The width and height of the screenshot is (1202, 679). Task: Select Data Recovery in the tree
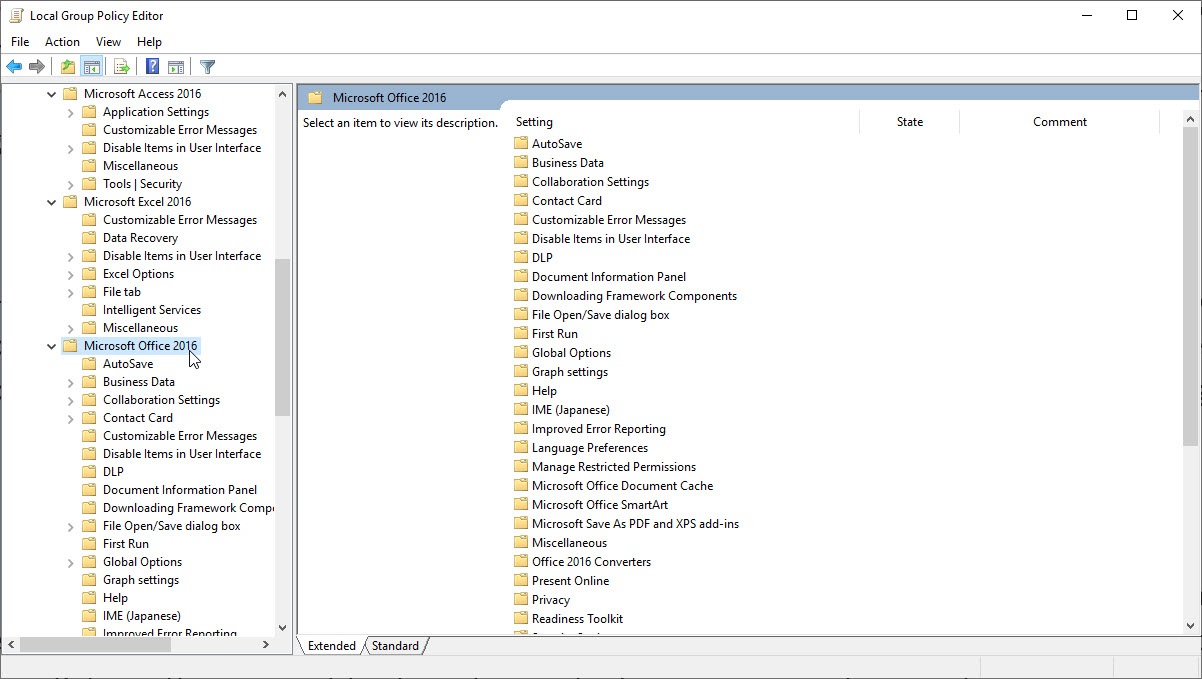click(x=140, y=238)
